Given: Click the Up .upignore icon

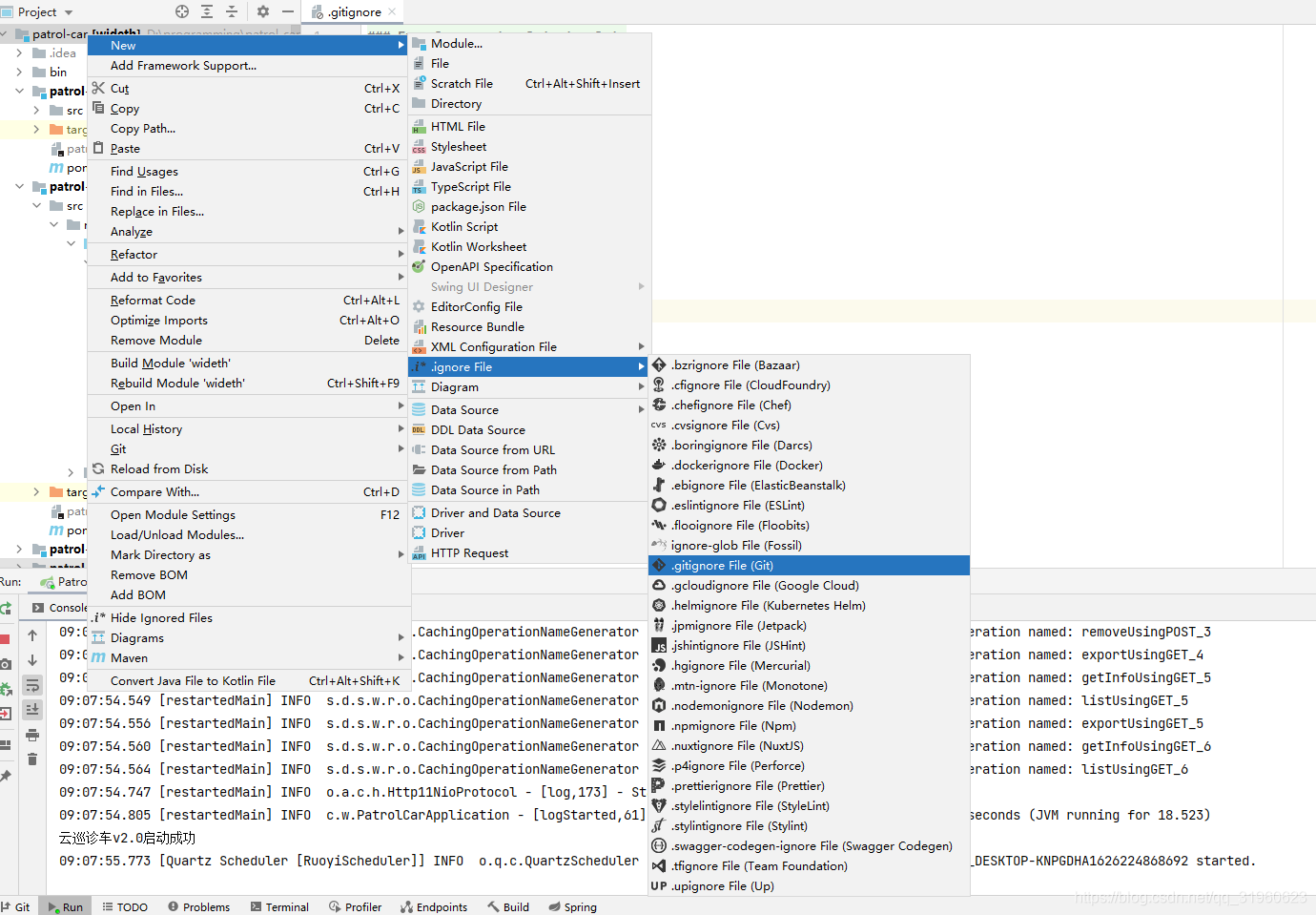Looking at the screenshot, I should tap(659, 886).
